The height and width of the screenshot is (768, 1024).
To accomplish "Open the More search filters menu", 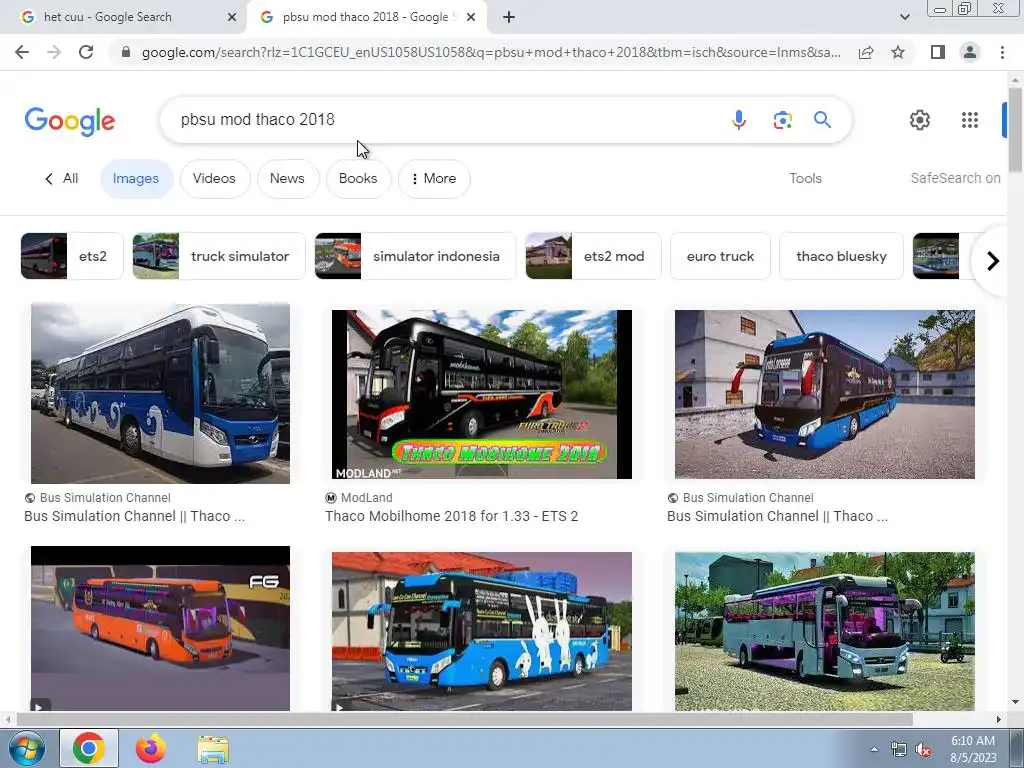I will pyautogui.click(x=434, y=178).
